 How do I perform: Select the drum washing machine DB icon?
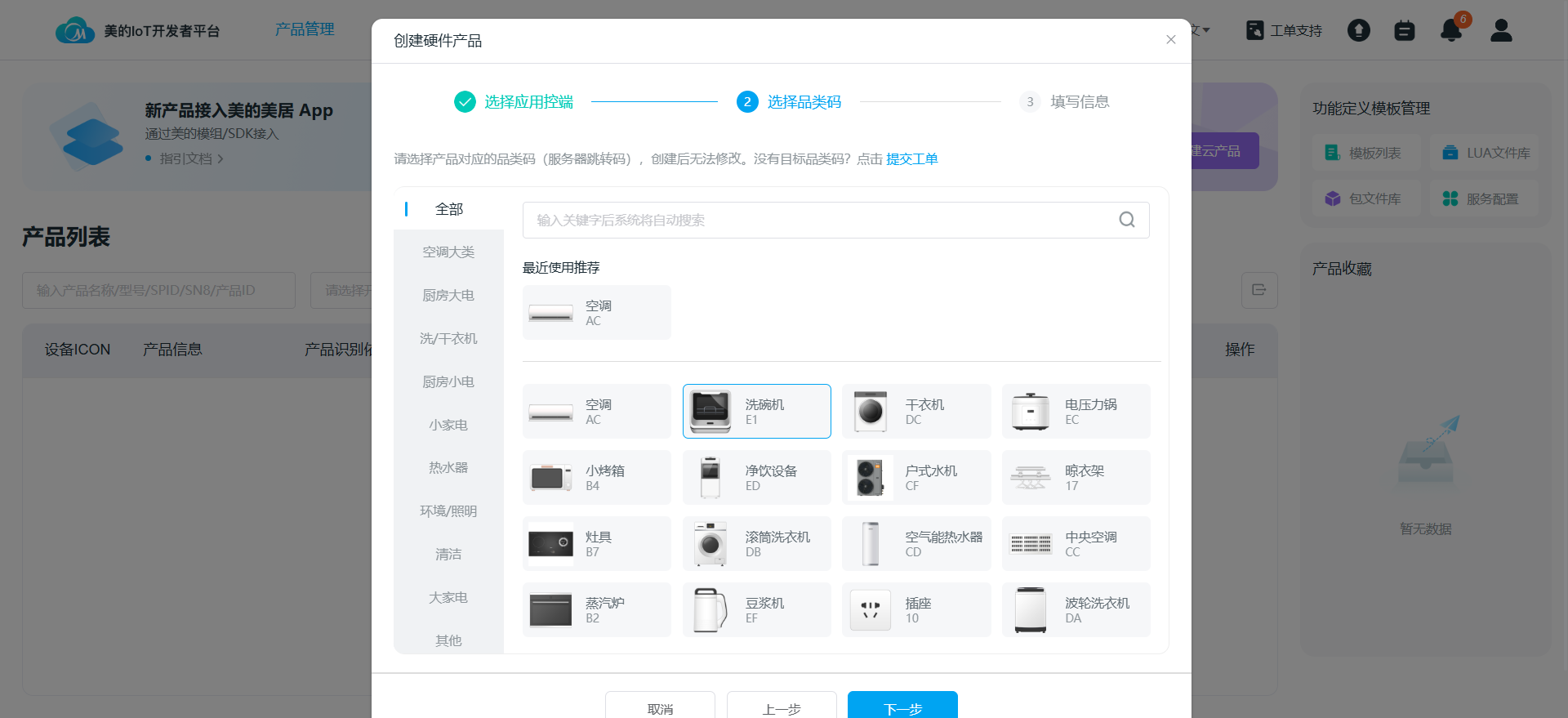[710, 543]
